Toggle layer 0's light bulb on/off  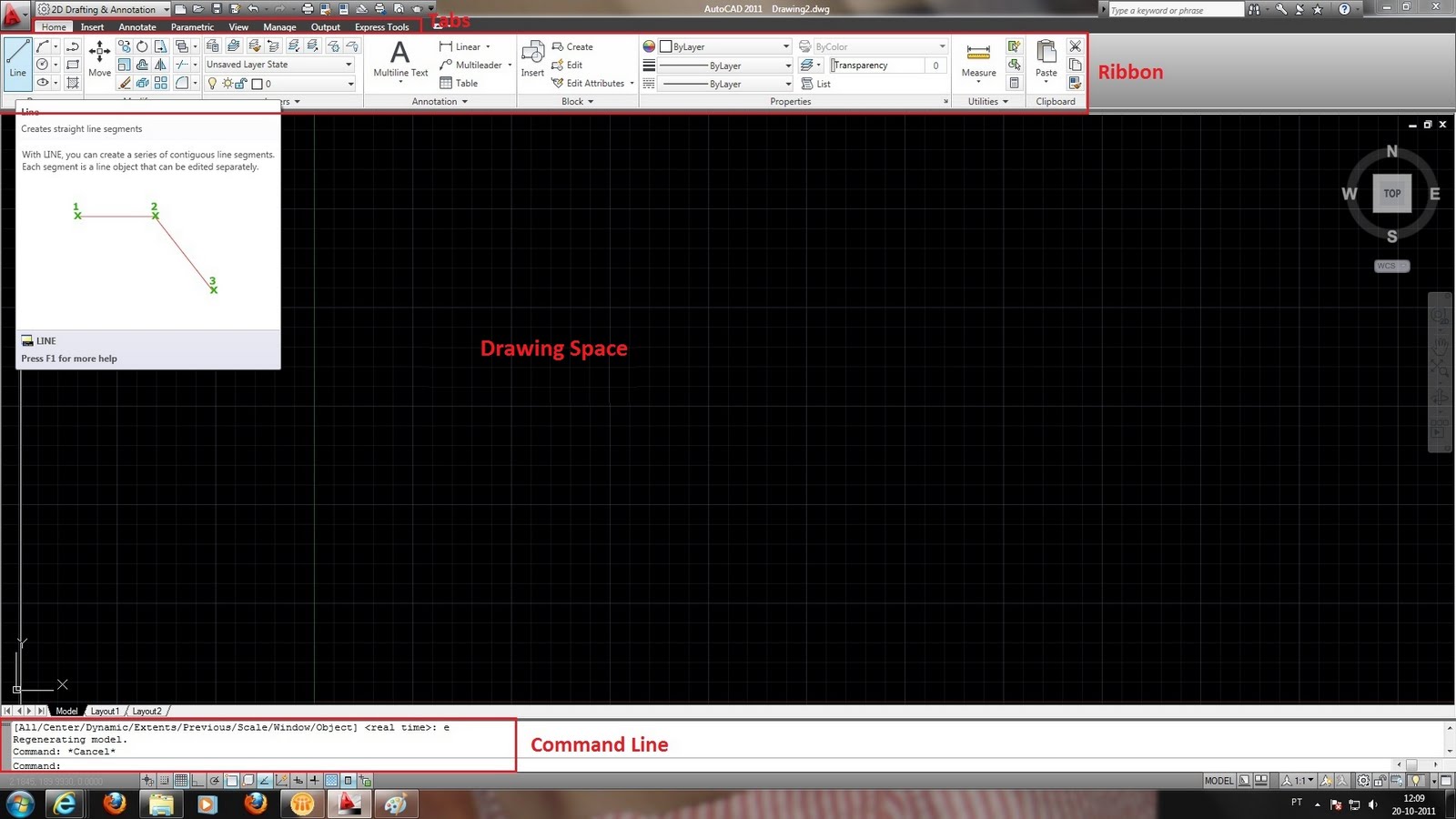(x=211, y=83)
